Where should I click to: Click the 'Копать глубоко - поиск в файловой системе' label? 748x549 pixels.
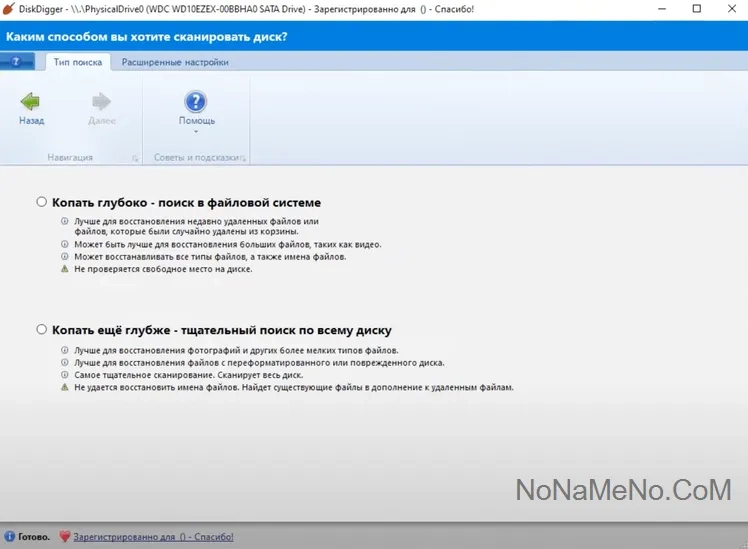(186, 202)
